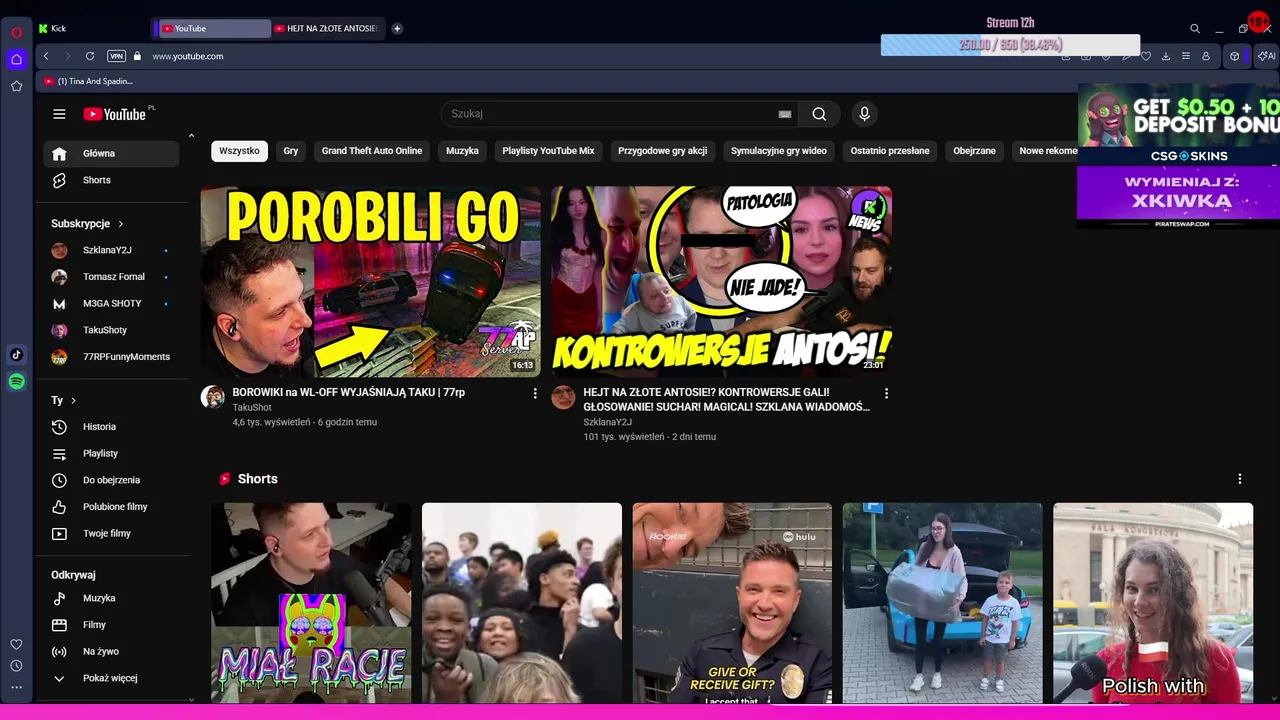Open Shorts section three-dots menu

(1240, 479)
